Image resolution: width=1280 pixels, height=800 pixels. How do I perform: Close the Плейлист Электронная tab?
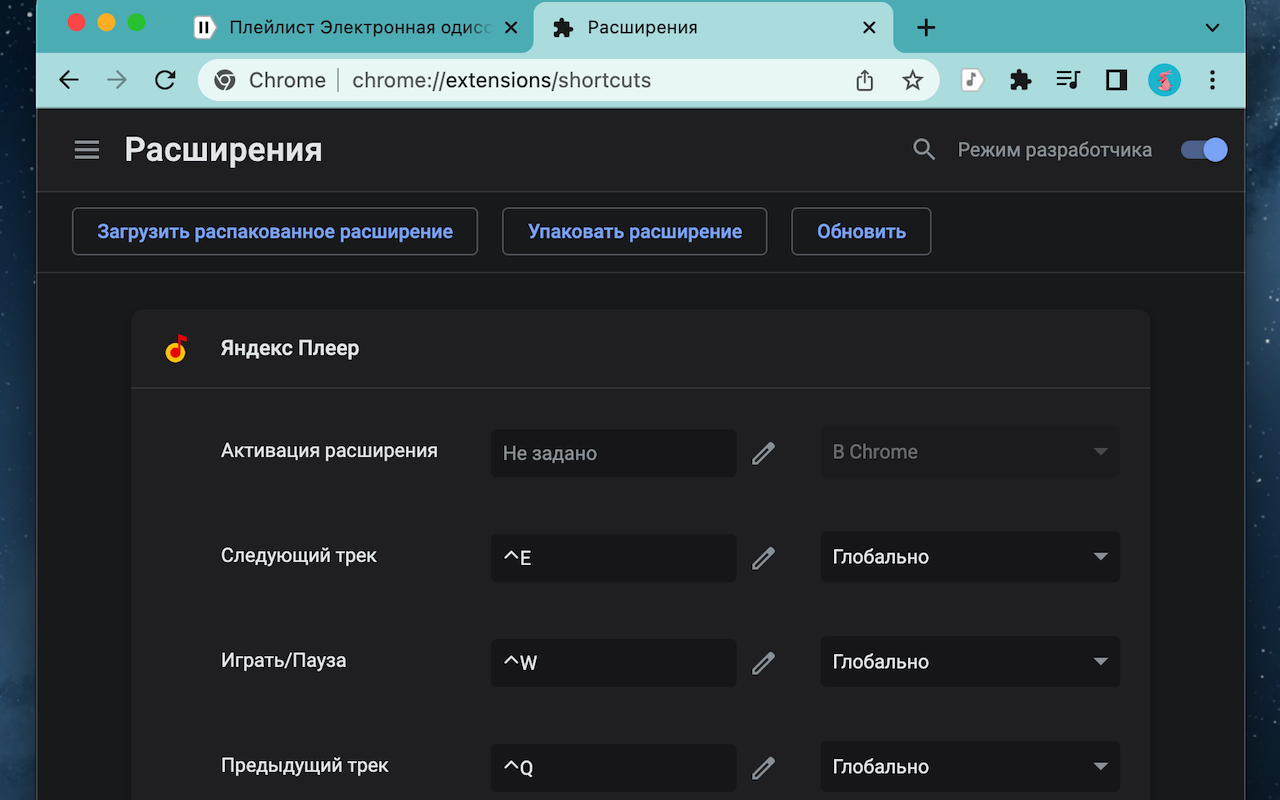[x=511, y=28]
